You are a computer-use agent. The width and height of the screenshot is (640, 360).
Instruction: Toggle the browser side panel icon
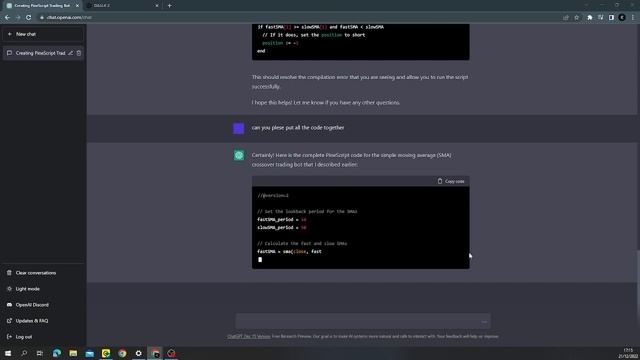point(611,17)
